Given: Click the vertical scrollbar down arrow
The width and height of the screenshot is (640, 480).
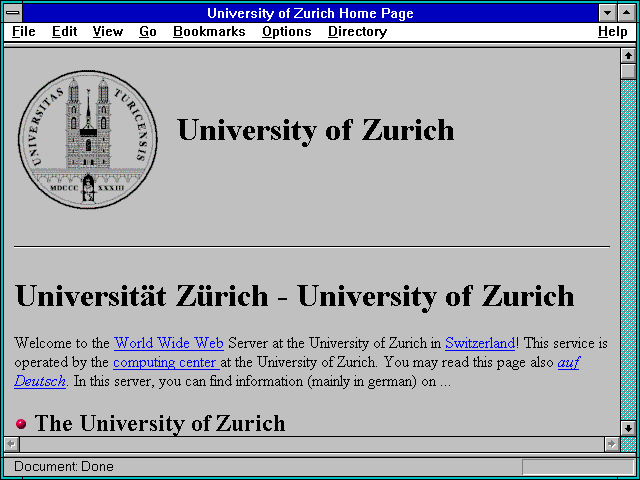Looking at the screenshot, I should [x=629, y=428].
